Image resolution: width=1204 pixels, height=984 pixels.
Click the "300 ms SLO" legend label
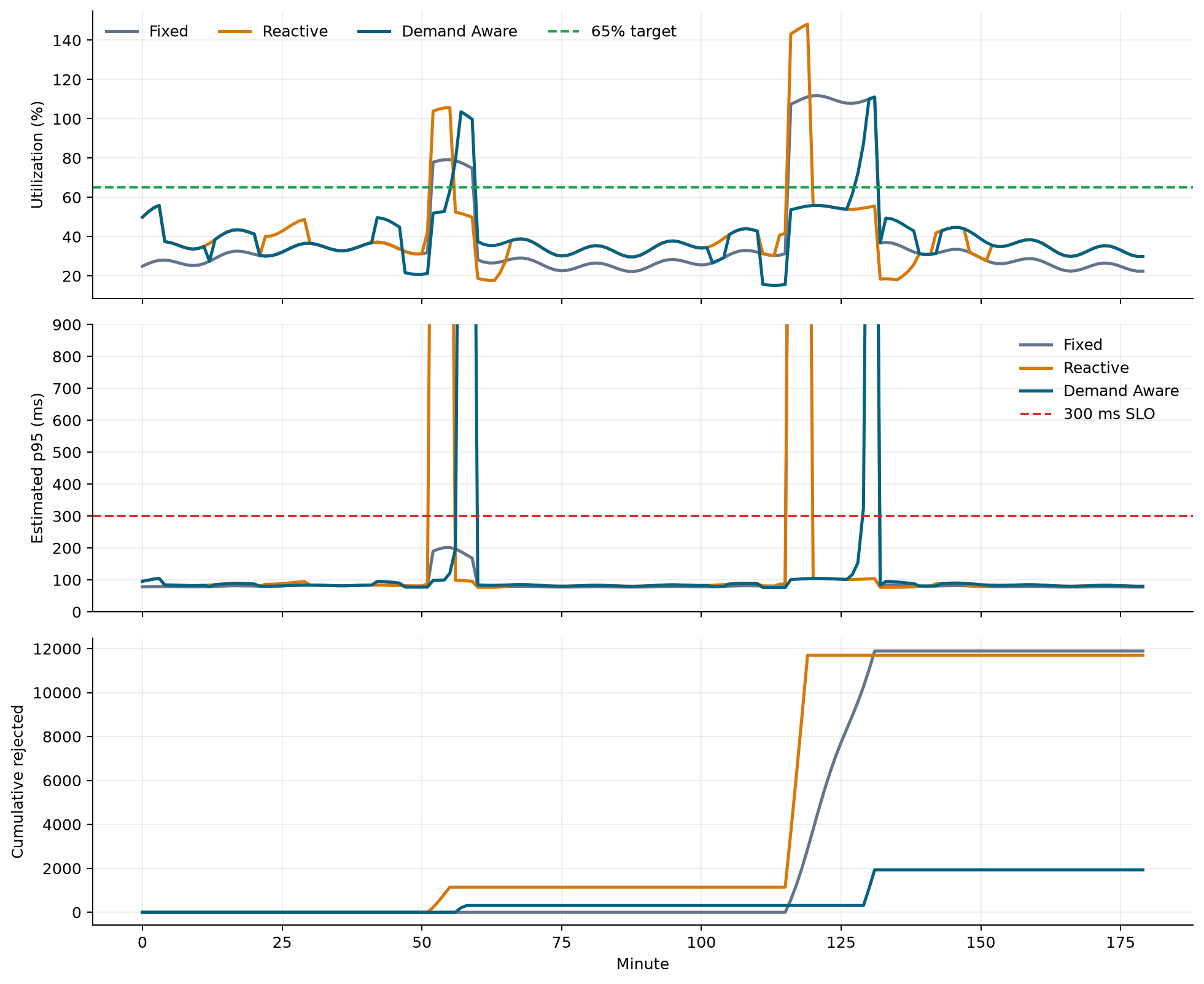click(1109, 414)
